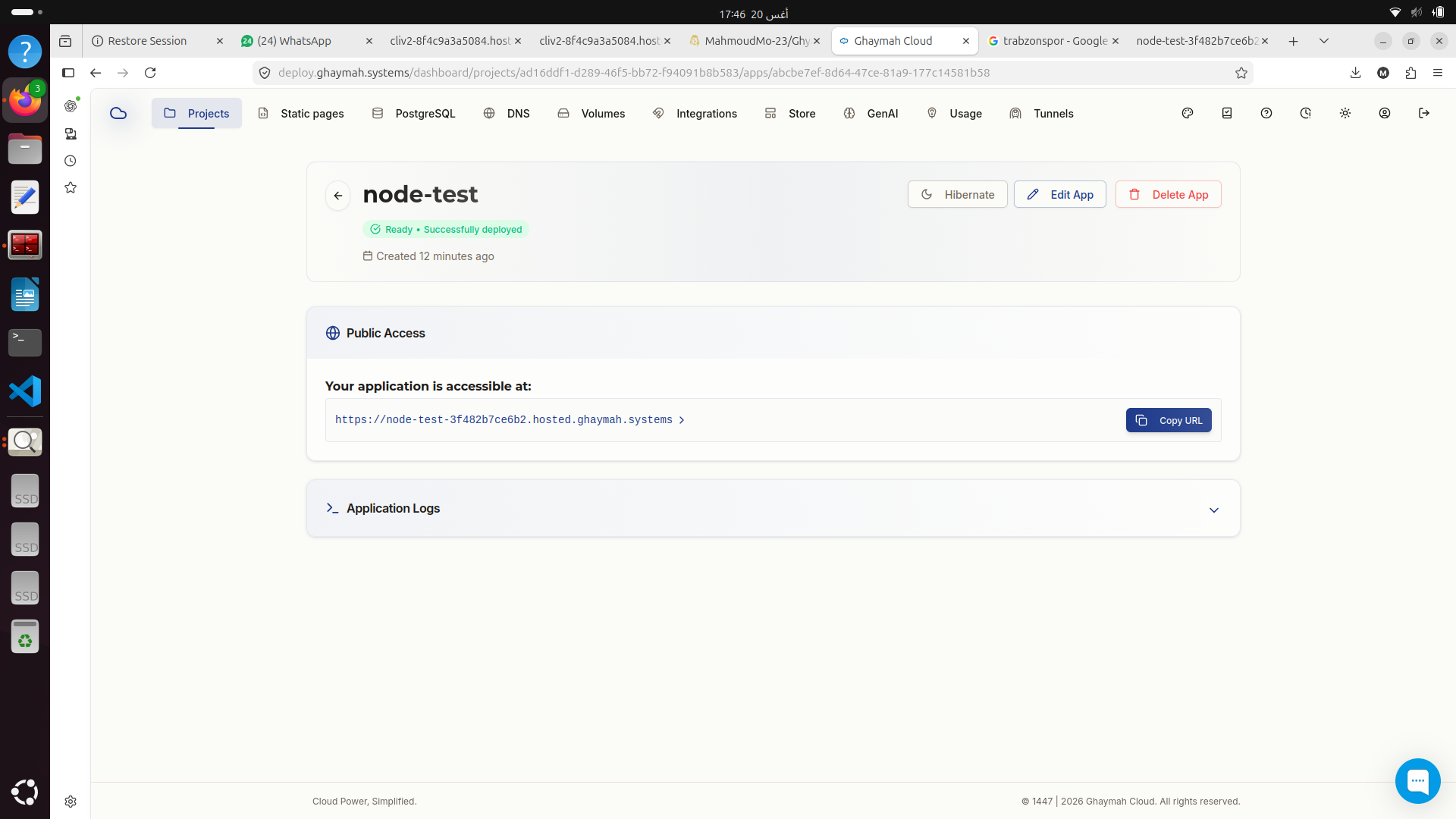Expand the Application Logs section
The width and height of the screenshot is (1456, 819).
(773, 509)
